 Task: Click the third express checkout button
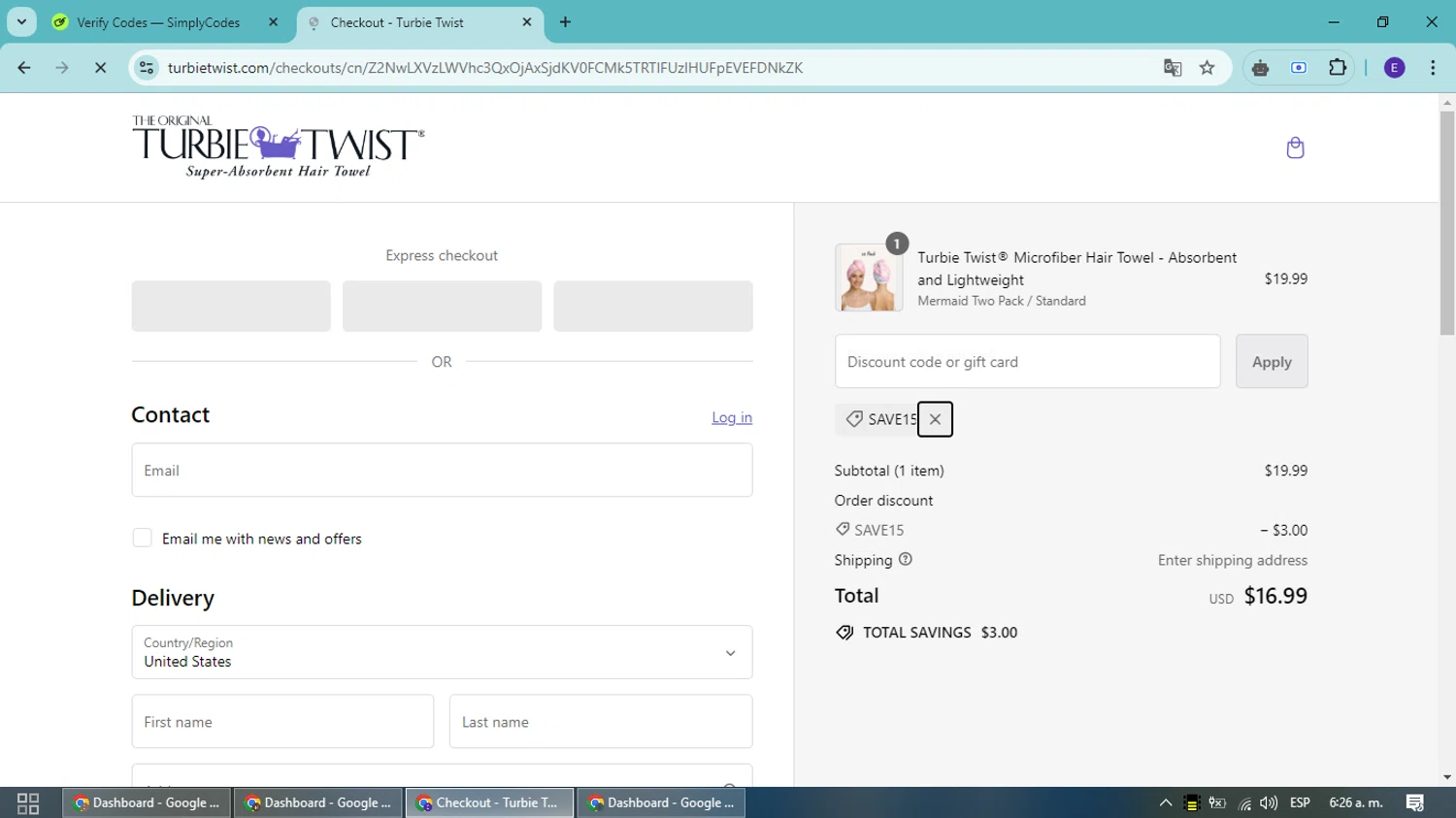[653, 307]
